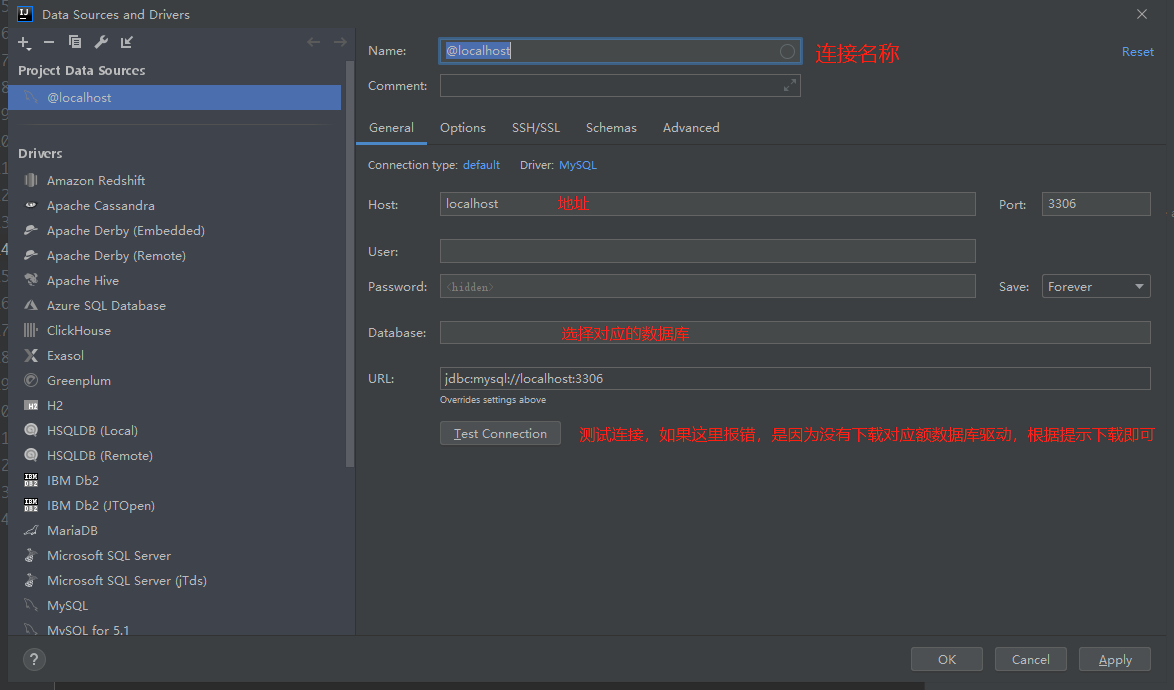Switch to the Schemas tab
The width and height of the screenshot is (1174, 690).
611,127
